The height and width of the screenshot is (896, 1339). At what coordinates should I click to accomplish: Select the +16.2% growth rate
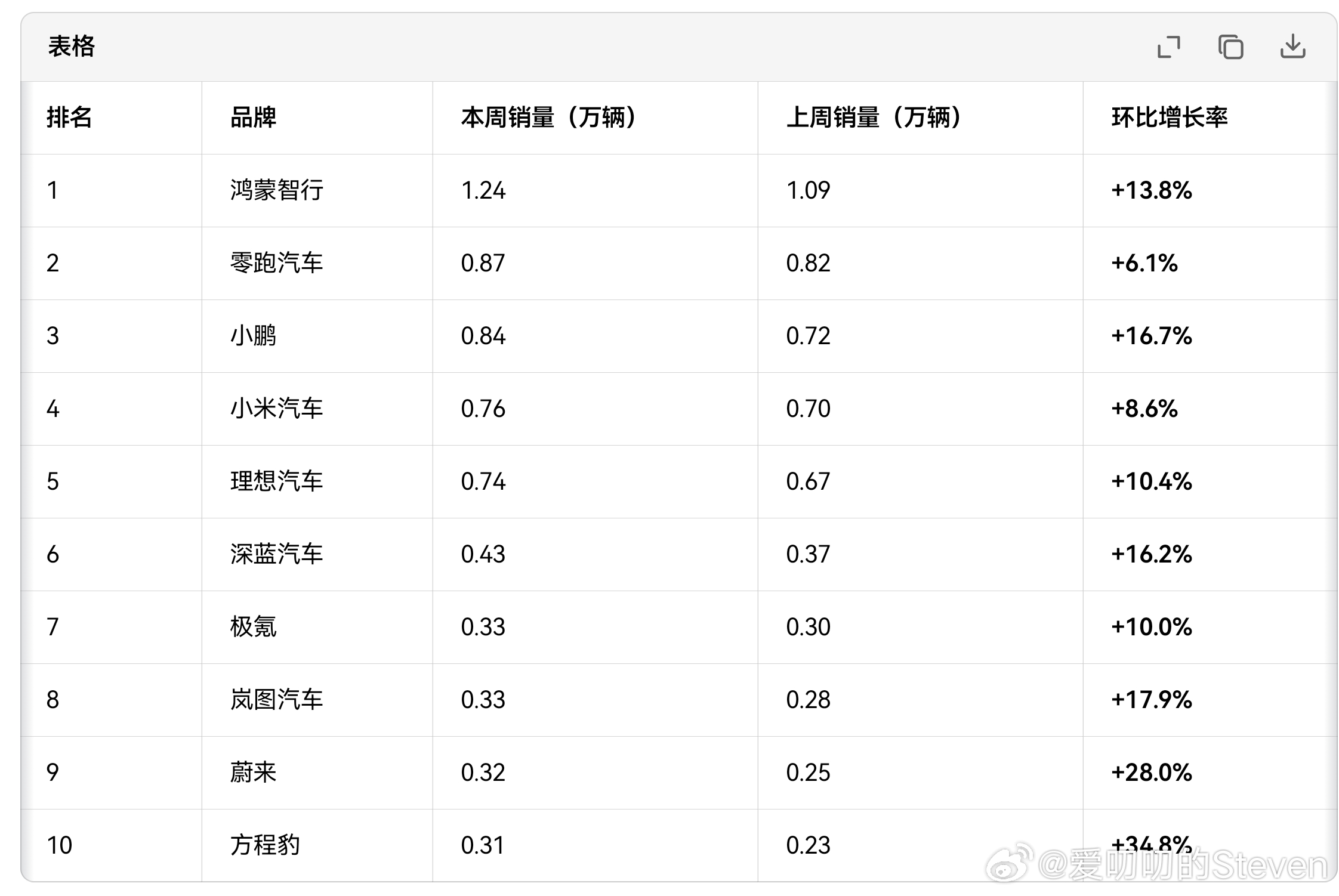(x=1152, y=554)
